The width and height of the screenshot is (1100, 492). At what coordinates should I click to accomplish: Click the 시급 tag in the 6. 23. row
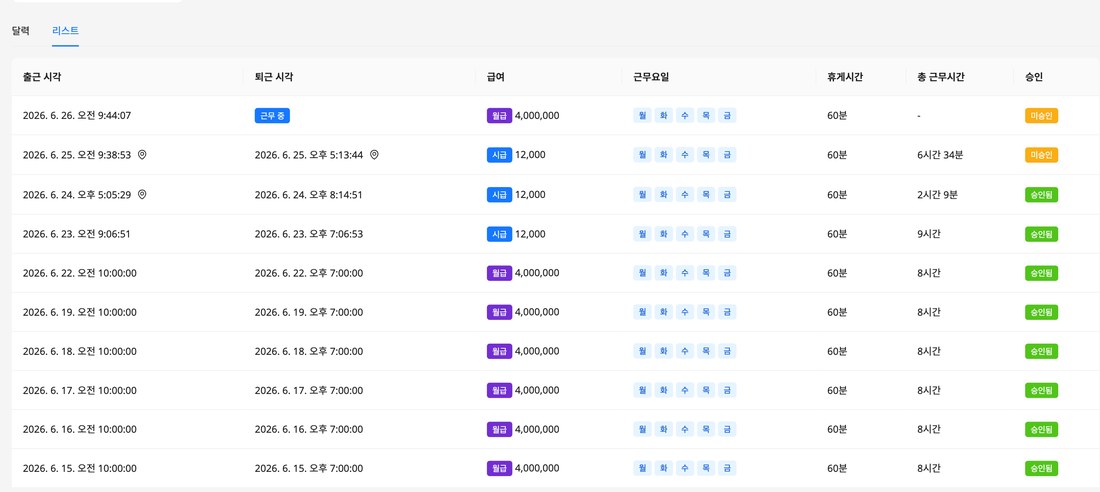coord(499,234)
